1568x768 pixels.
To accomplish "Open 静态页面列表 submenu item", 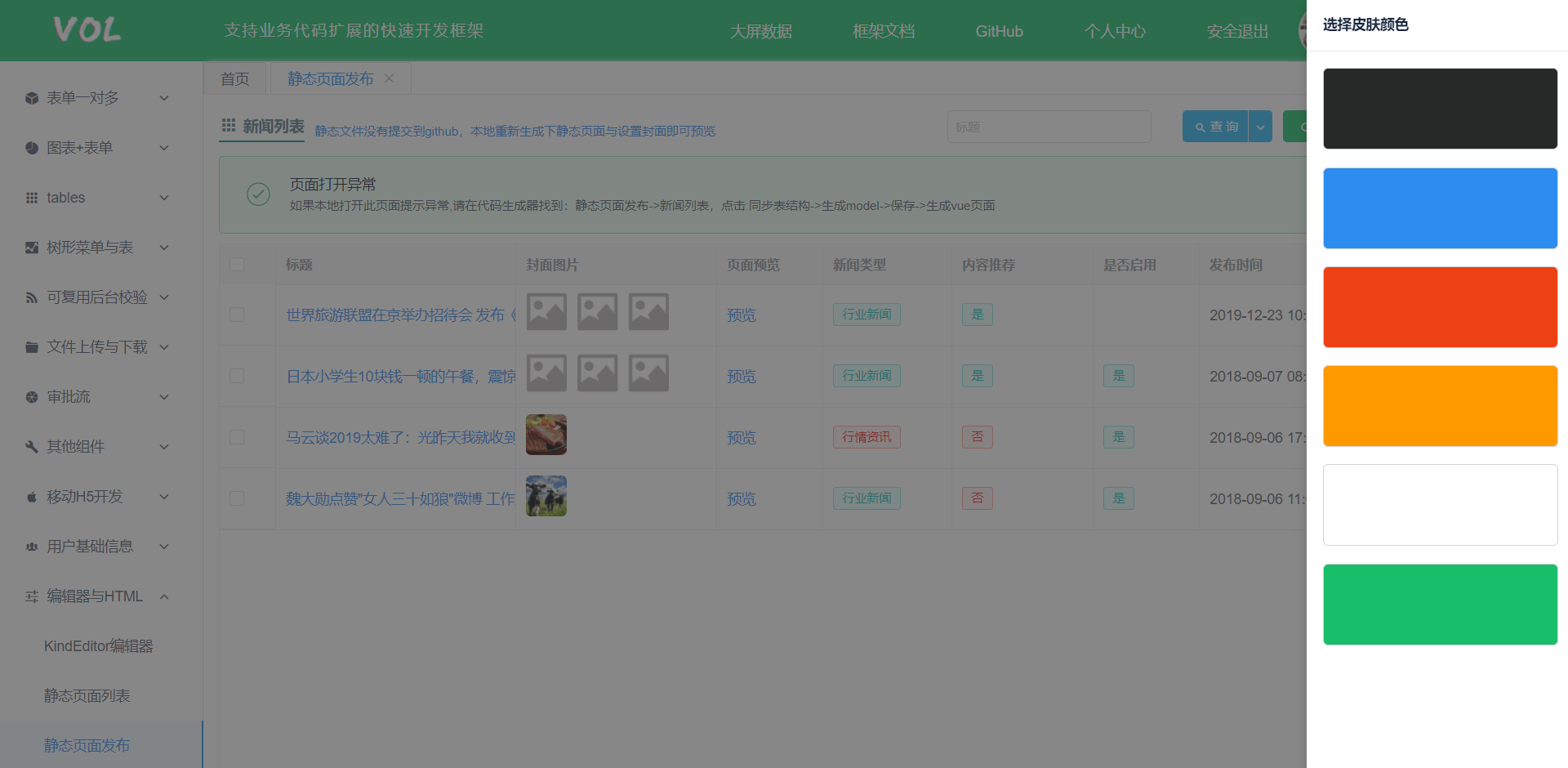I will click(x=87, y=696).
